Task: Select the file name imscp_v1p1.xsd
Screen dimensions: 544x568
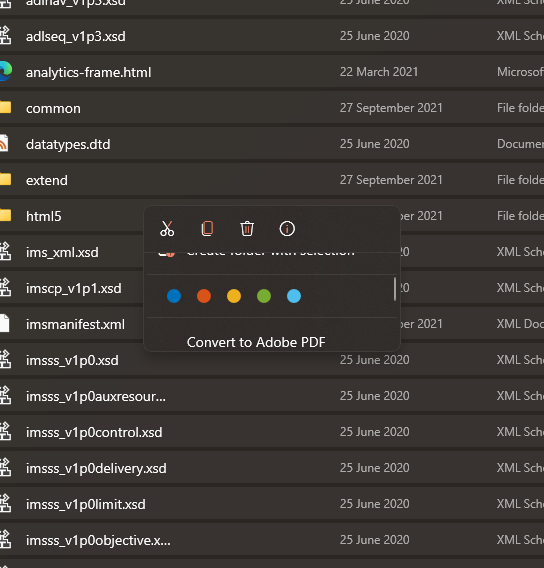Action: point(74,289)
